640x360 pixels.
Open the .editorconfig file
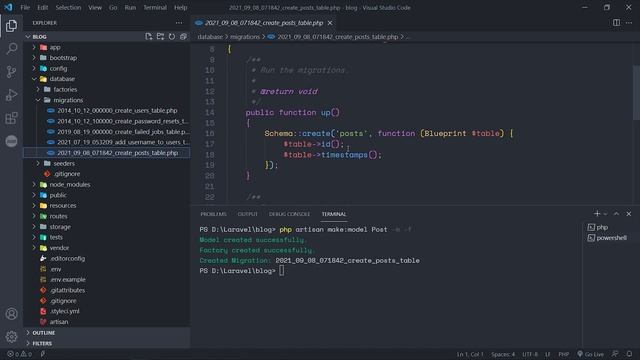point(107,258)
